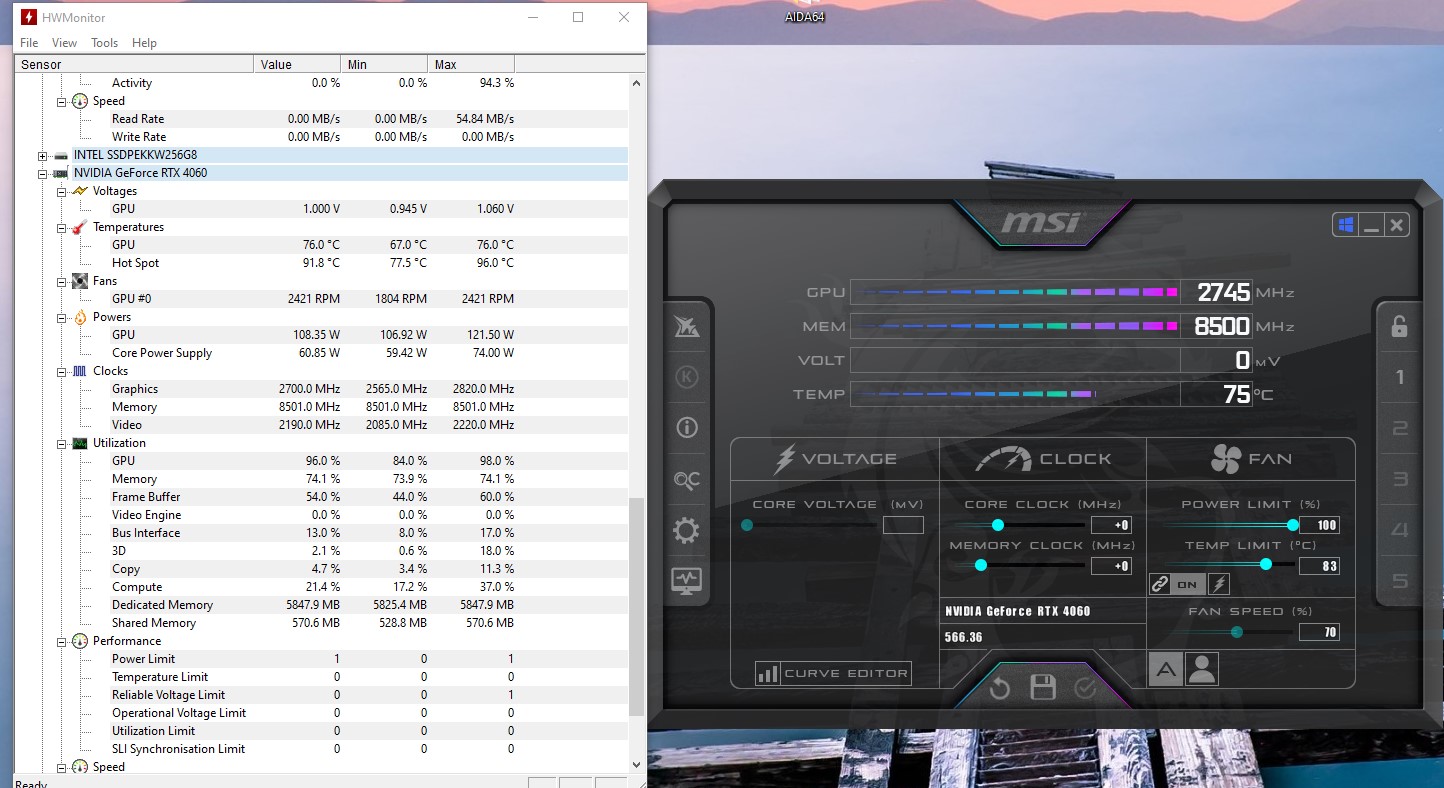Open the File menu in HWMonitor
1444x788 pixels.
pos(29,43)
